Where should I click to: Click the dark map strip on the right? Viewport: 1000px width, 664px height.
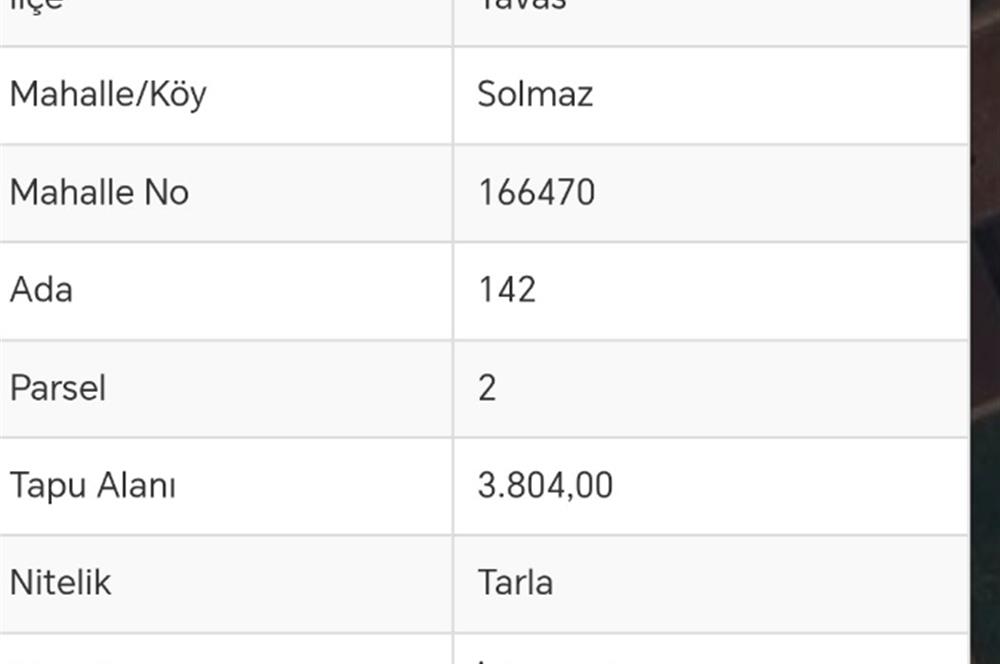click(985, 250)
